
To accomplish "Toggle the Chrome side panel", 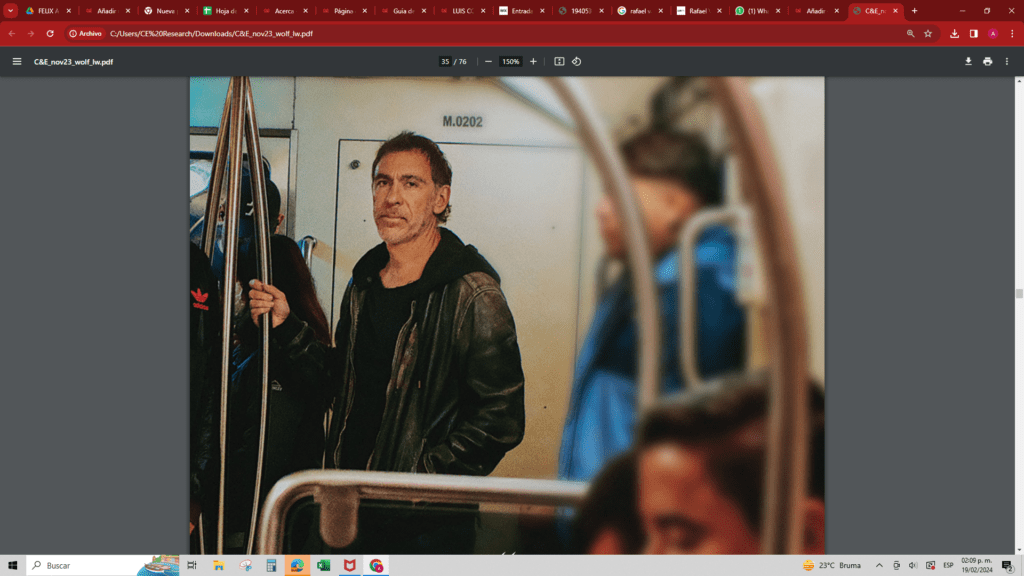I will coord(974,33).
